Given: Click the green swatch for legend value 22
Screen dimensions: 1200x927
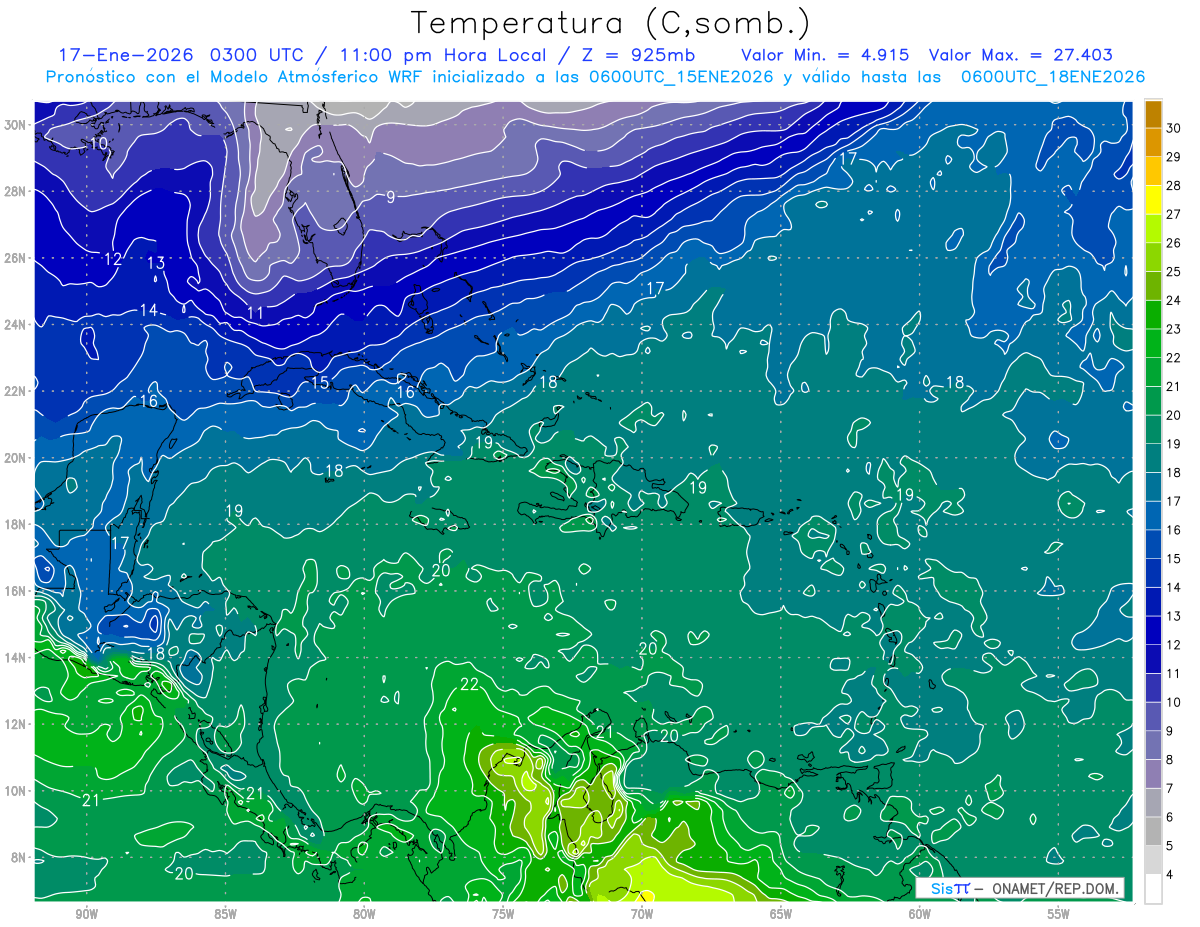Looking at the screenshot, I should coord(1153,344).
